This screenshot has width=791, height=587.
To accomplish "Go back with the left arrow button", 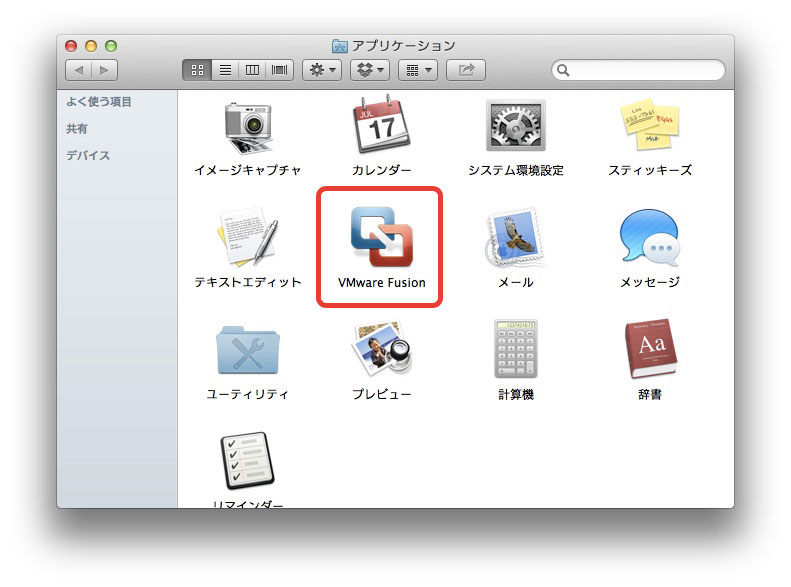I will [78, 70].
